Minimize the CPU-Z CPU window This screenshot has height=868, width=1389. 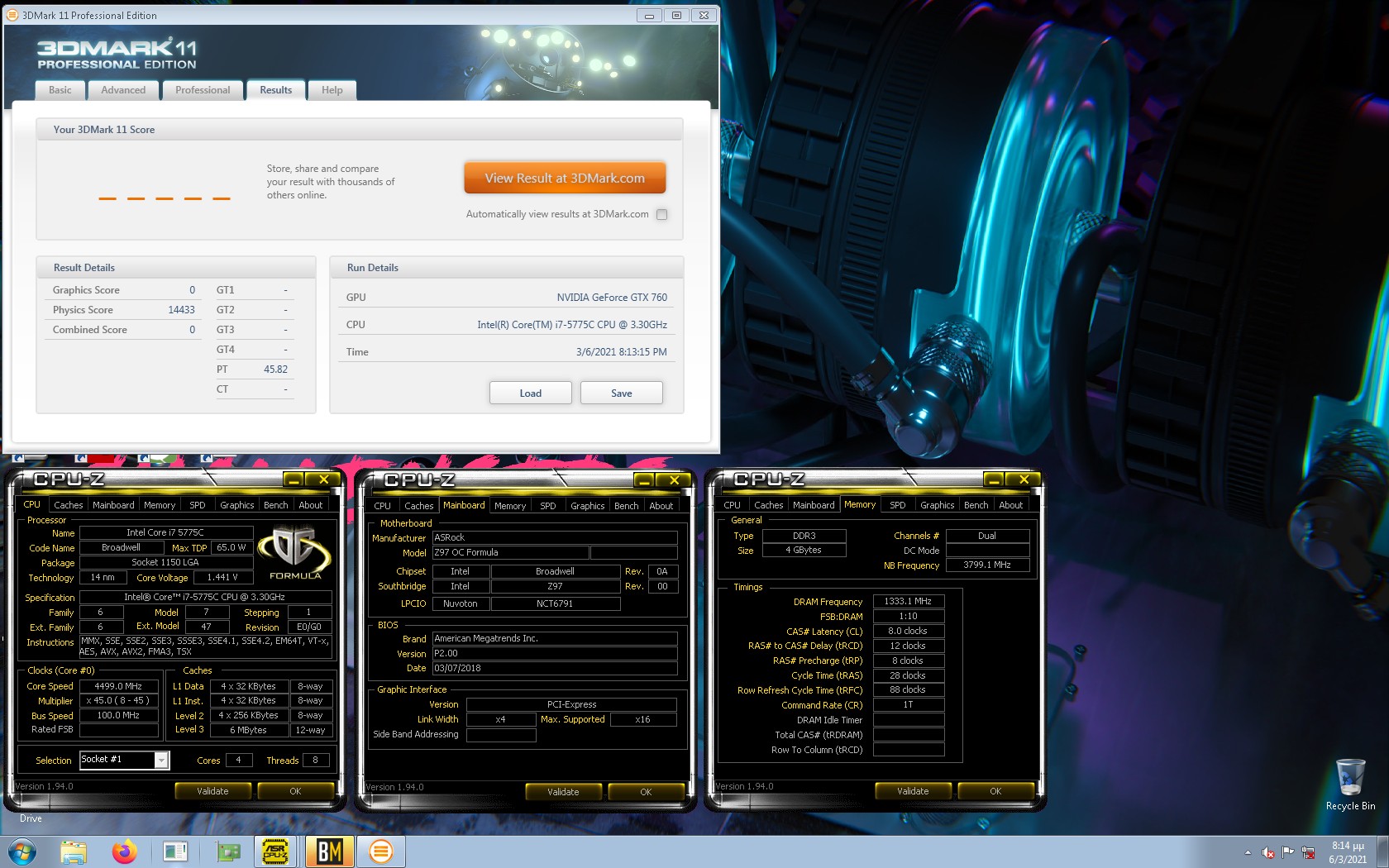293,479
